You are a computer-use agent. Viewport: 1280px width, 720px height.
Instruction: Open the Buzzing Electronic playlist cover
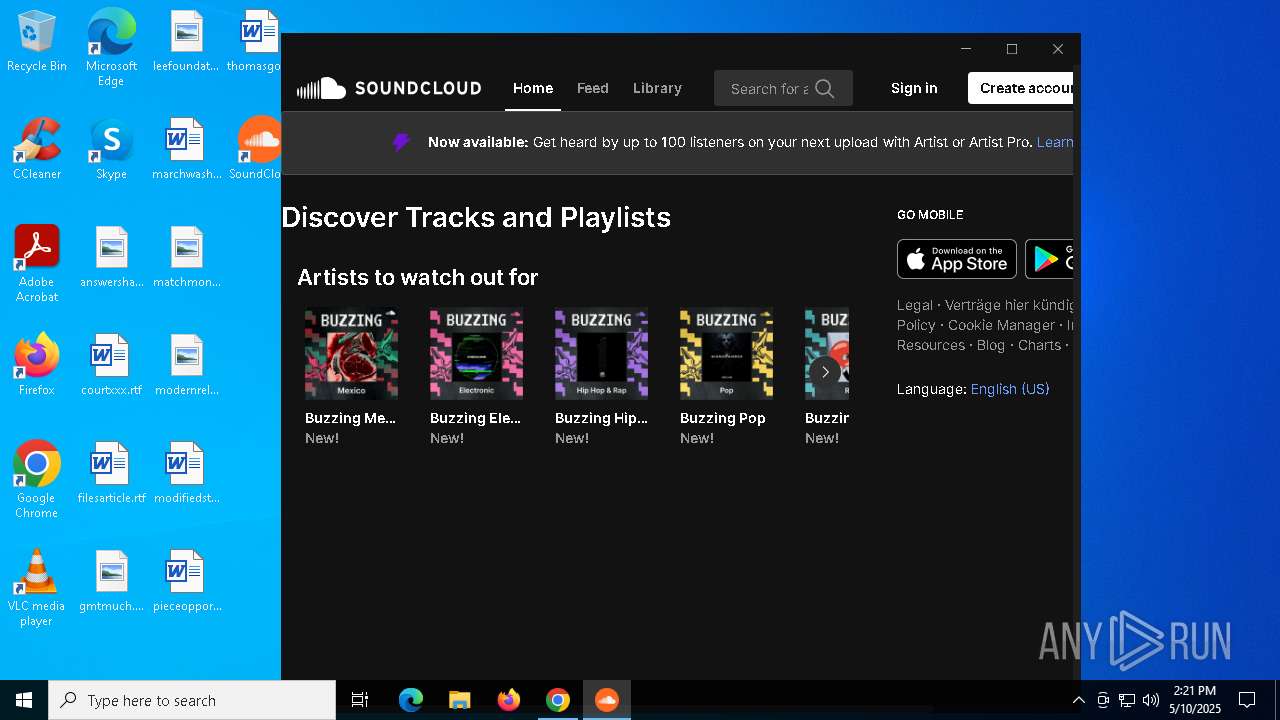(476, 353)
